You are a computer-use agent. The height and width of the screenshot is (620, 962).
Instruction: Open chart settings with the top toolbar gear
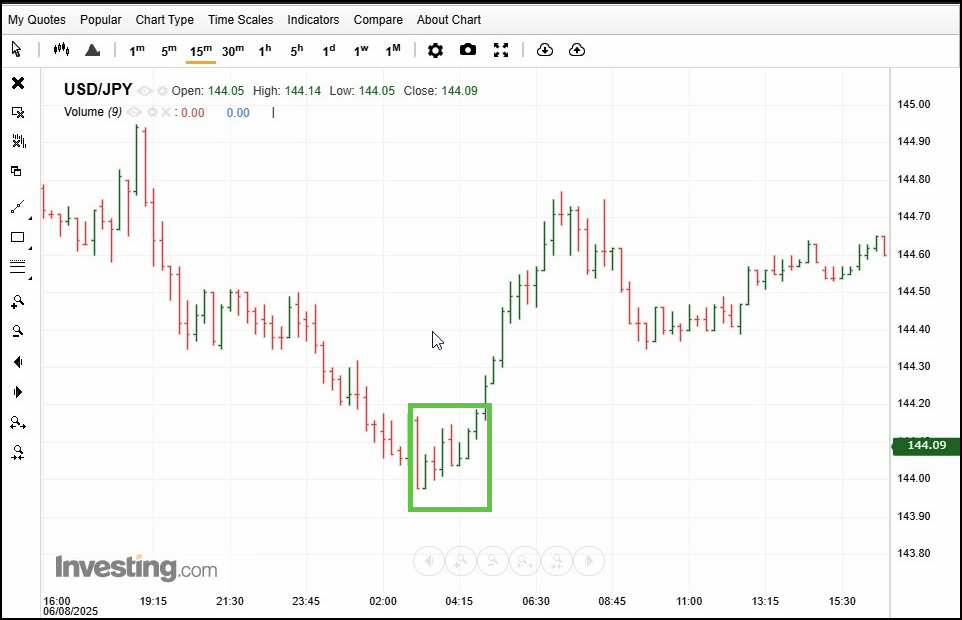[435, 50]
